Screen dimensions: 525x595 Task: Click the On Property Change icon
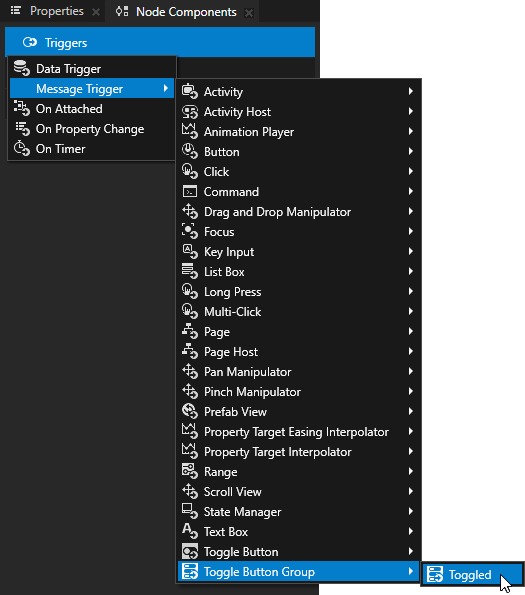pos(22,129)
